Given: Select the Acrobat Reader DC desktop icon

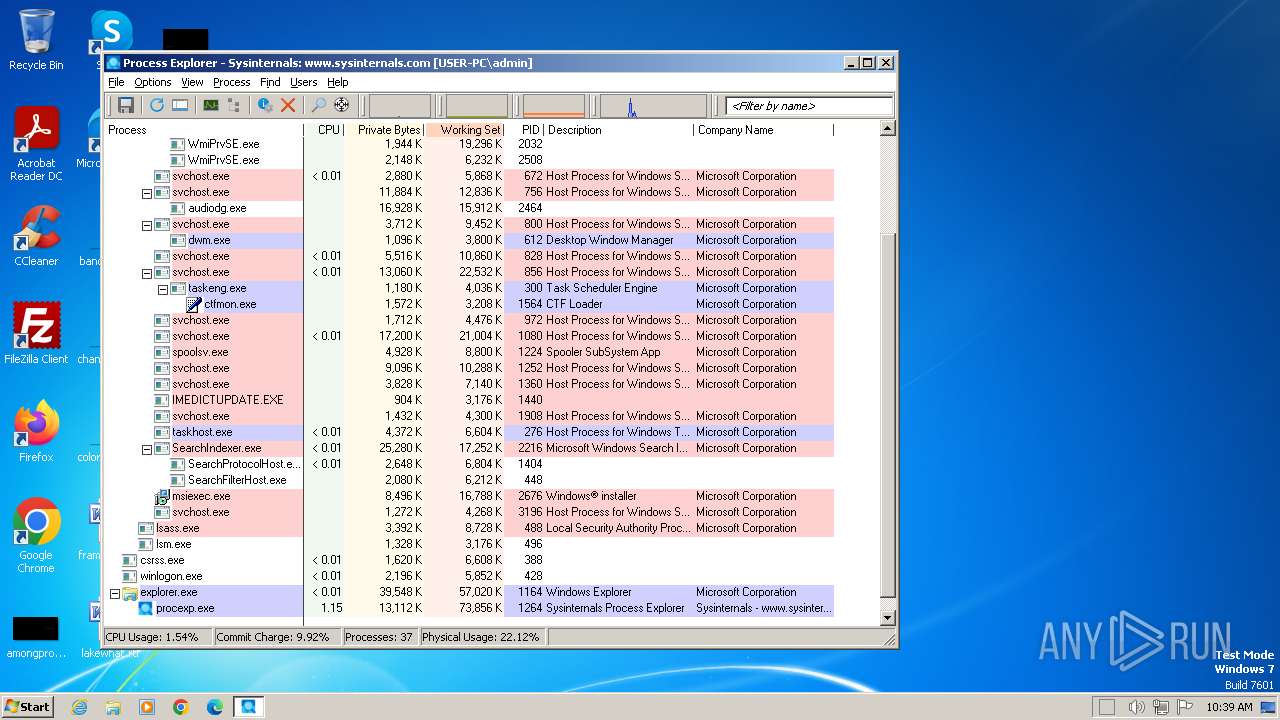Looking at the screenshot, I should (x=36, y=145).
